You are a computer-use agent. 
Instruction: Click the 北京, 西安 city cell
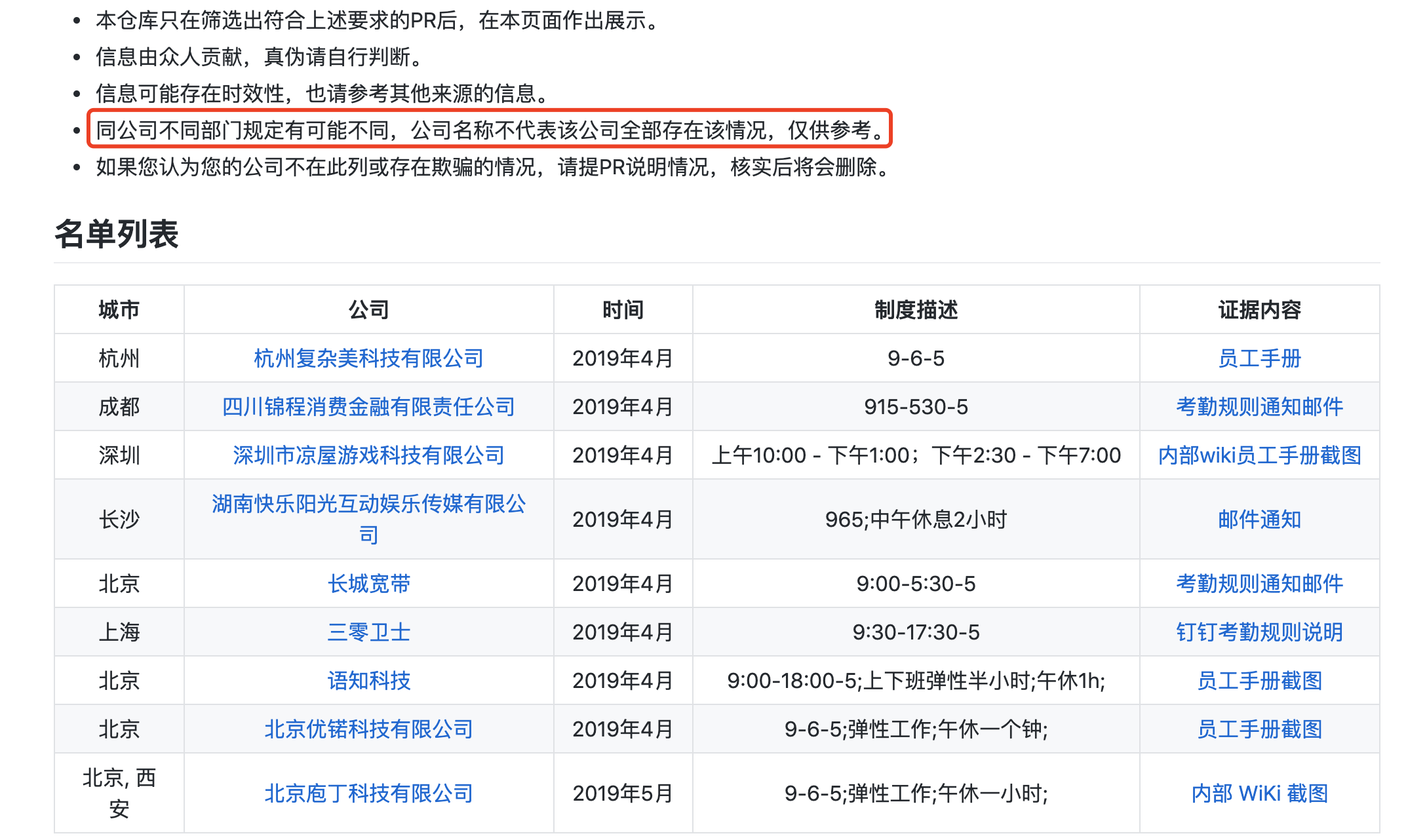click(x=119, y=793)
